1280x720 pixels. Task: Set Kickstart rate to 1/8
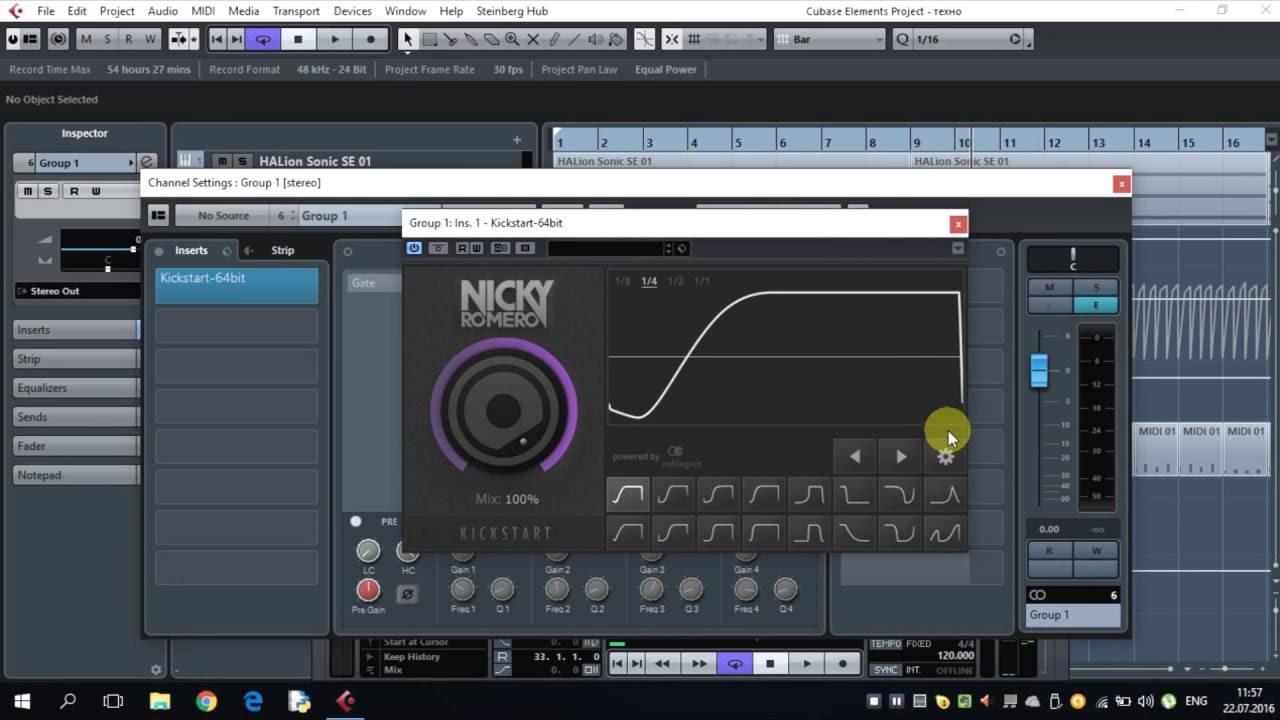623,282
